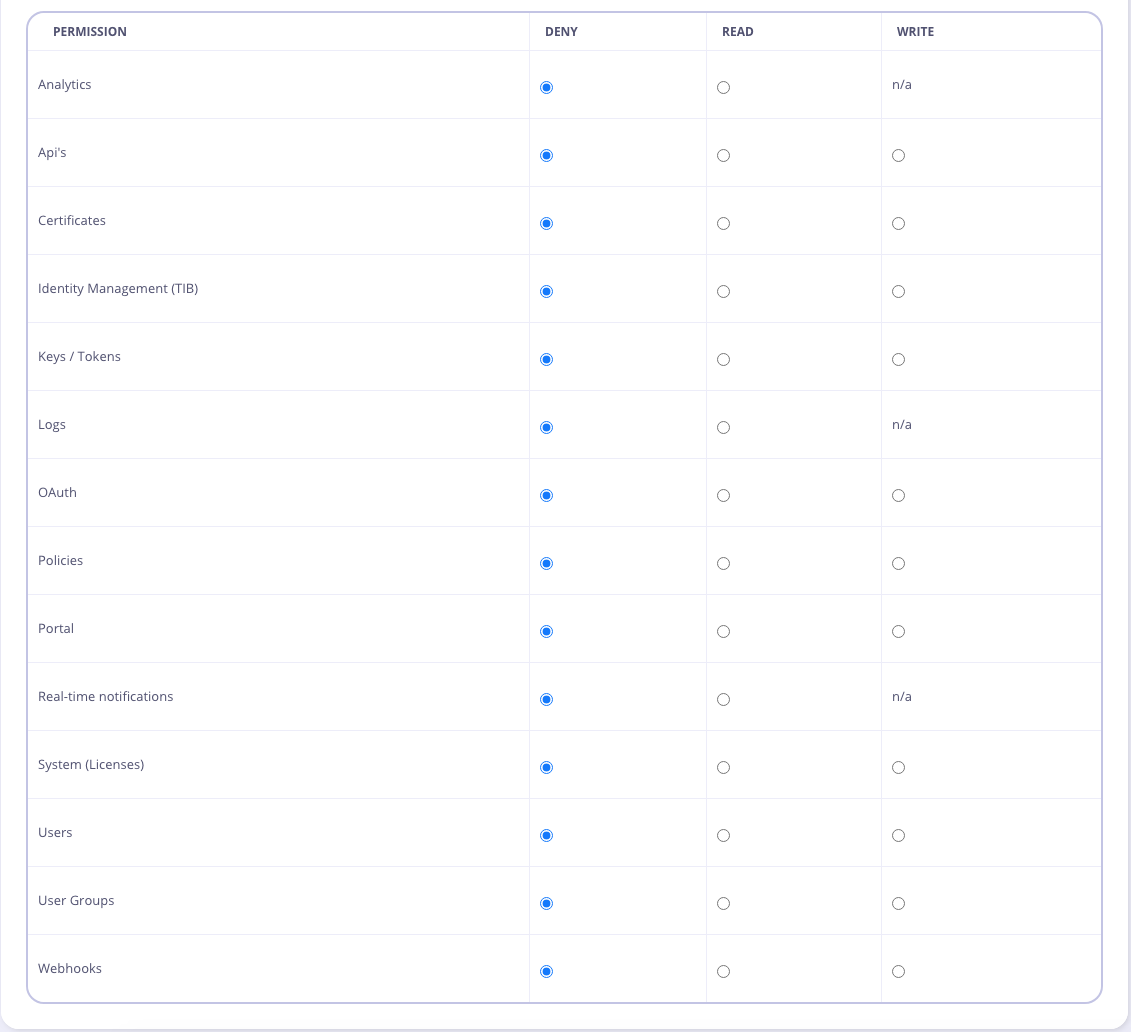Screen dimensions: 1131x1032
Task: Enable Read permission for Logs
Action: tap(723, 427)
